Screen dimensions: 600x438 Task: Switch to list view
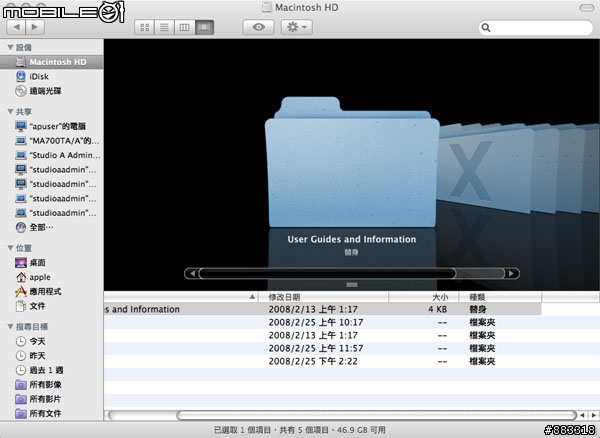pos(164,27)
